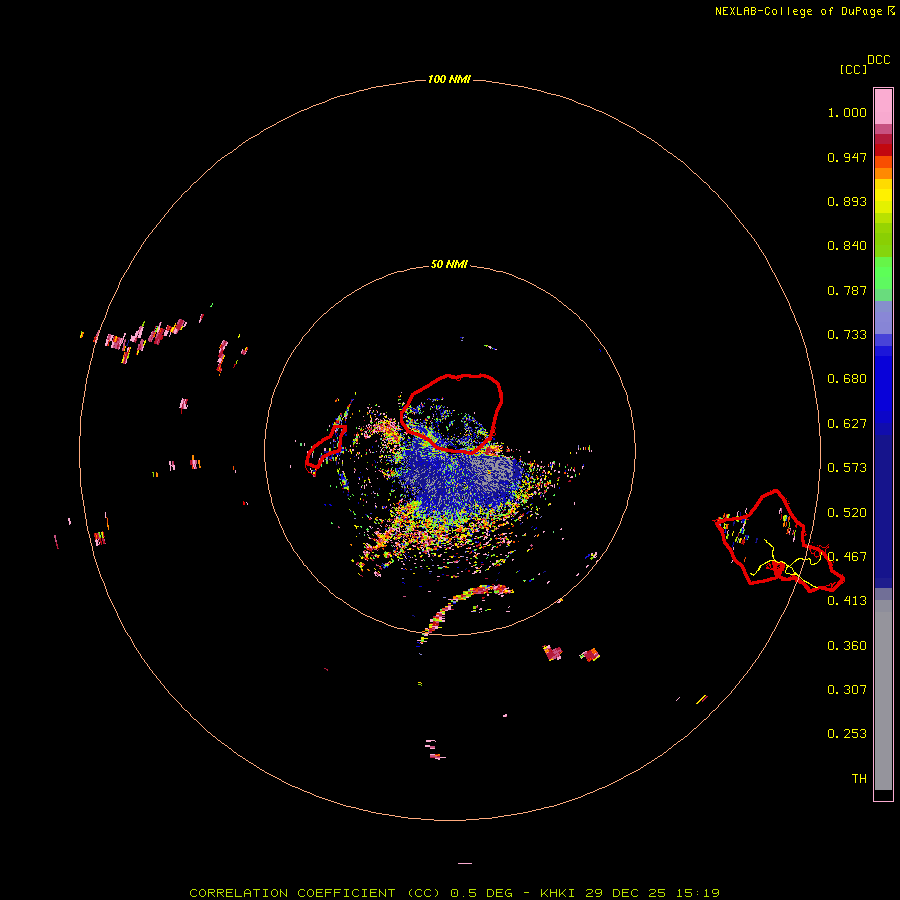Viewport: 900px width, 900px height.
Task: Click the 0.680 scale label
Action: coord(847,379)
